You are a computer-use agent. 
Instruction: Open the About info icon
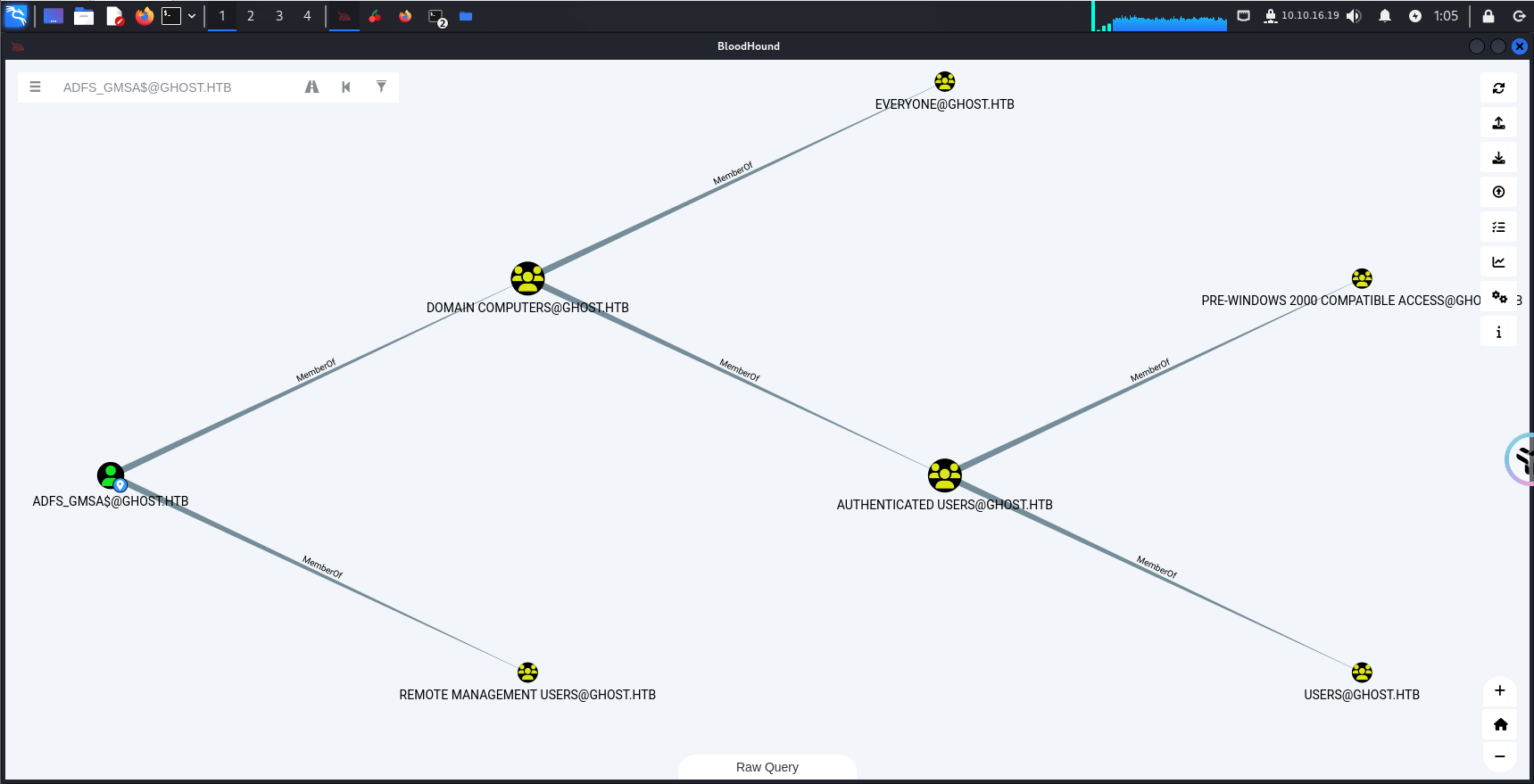1498,333
